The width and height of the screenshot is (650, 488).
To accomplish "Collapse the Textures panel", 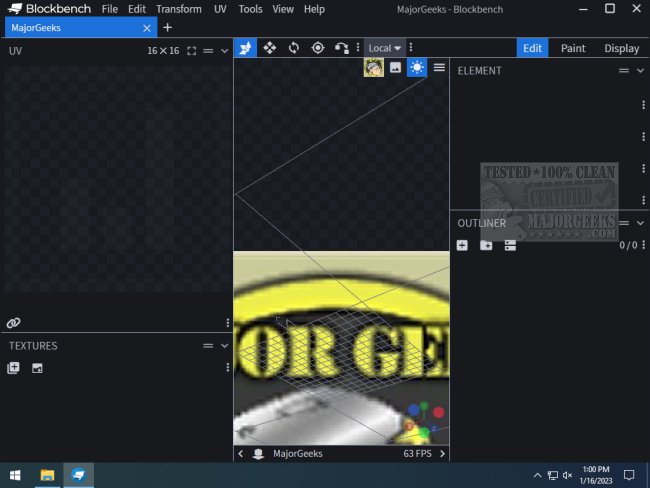I will [x=224, y=346].
